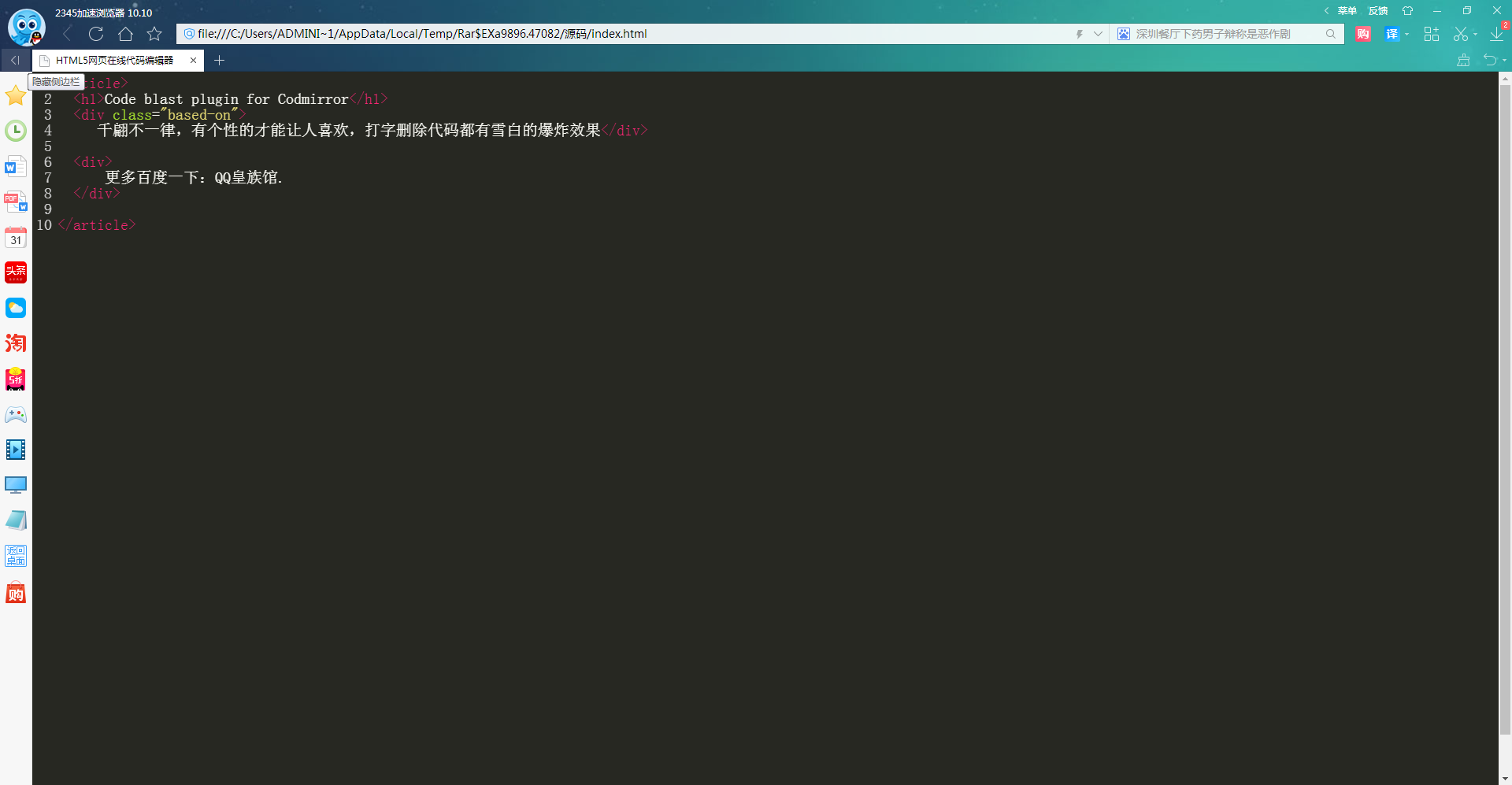Open the 头条 news sidebar icon
Screen dimensions: 1512x785
[16, 272]
